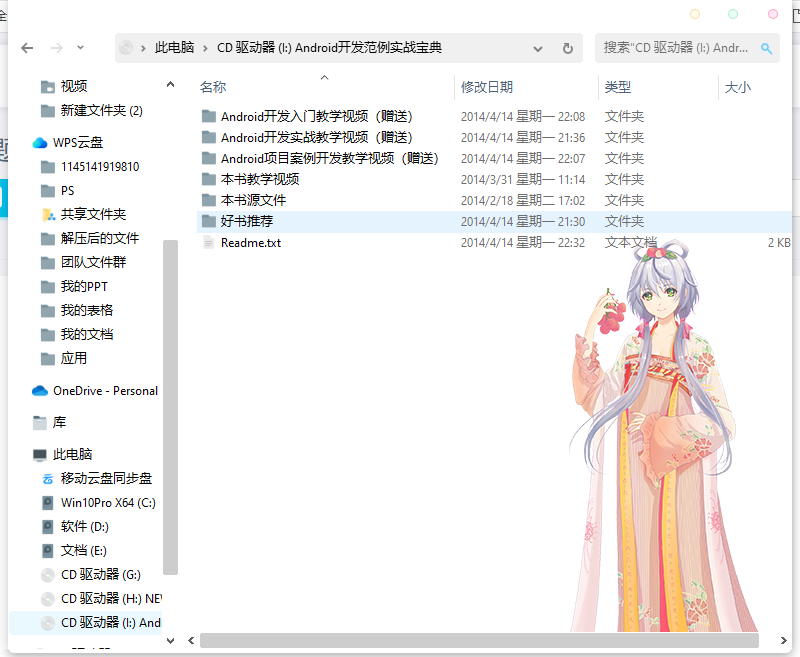Sort by the 大小 column header
The width and height of the screenshot is (800, 657).
738,87
